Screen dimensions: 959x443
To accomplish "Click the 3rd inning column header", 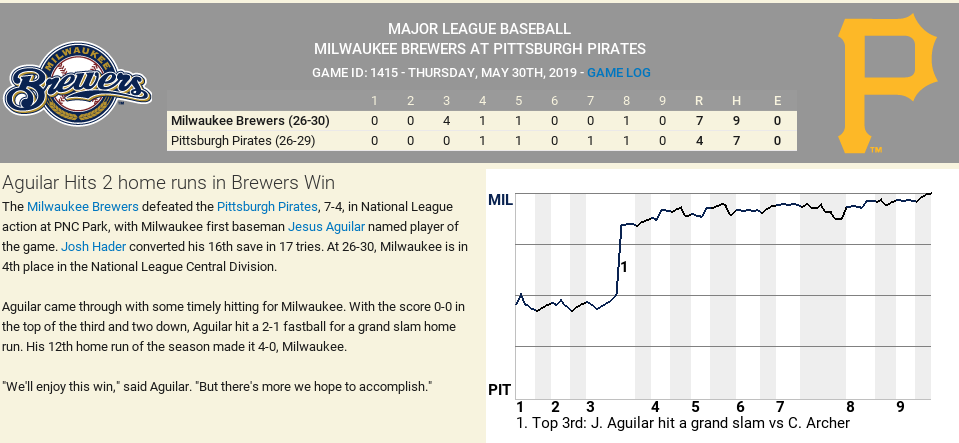I will (x=446, y=100).
